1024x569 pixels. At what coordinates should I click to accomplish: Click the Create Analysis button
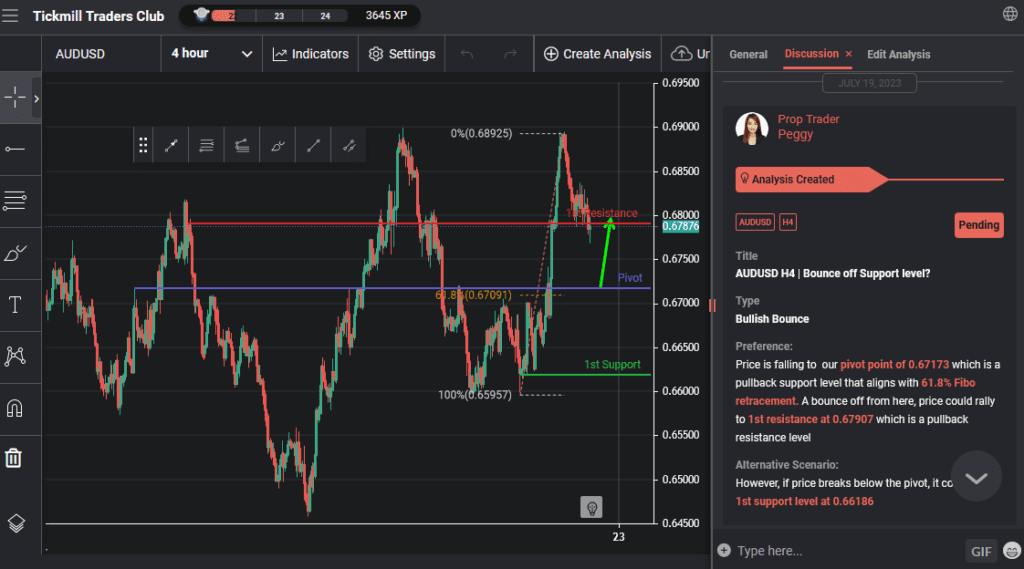tap(597, 54)
